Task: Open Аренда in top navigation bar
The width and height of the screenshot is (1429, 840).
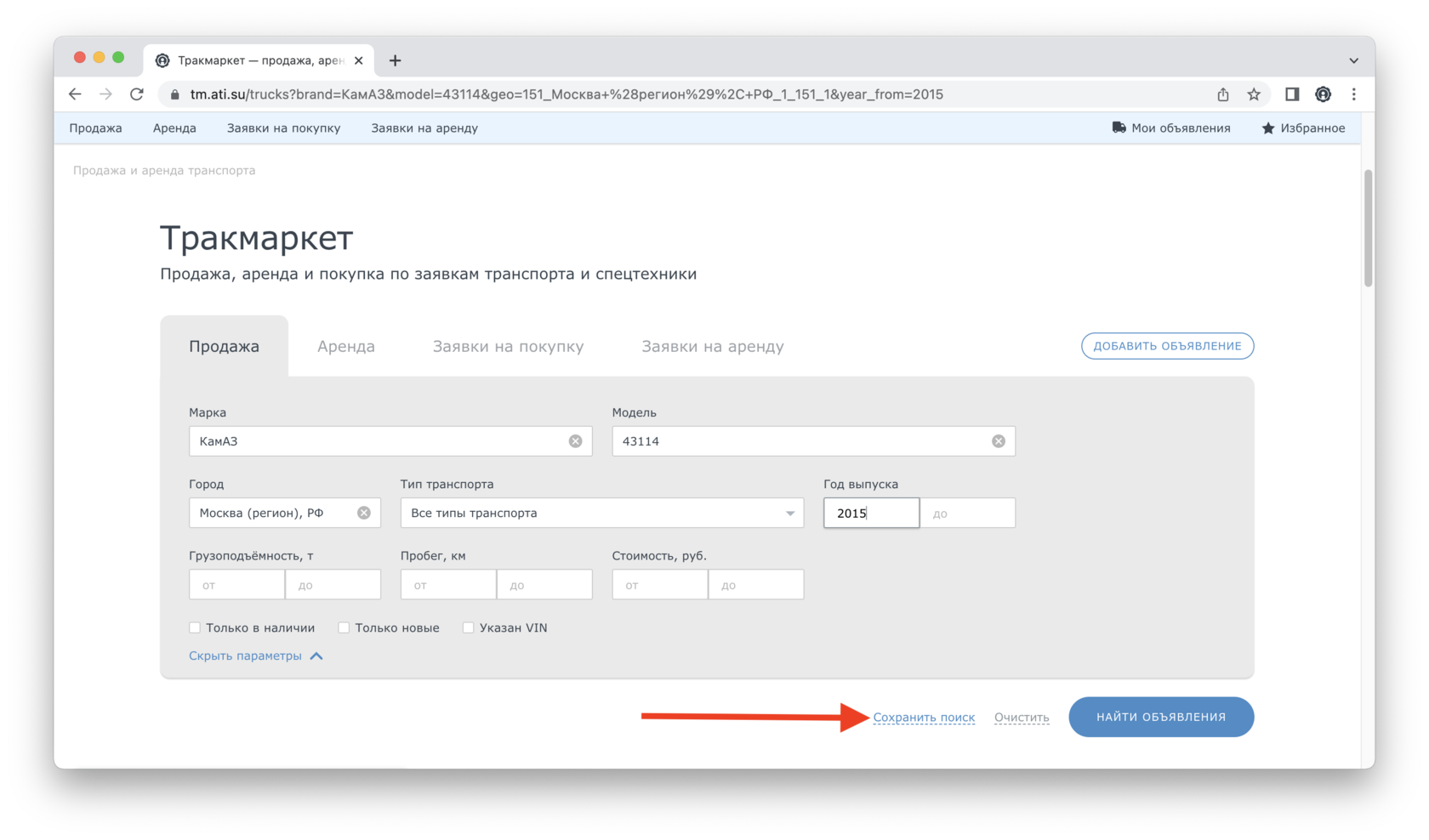Action: [174, 128]
